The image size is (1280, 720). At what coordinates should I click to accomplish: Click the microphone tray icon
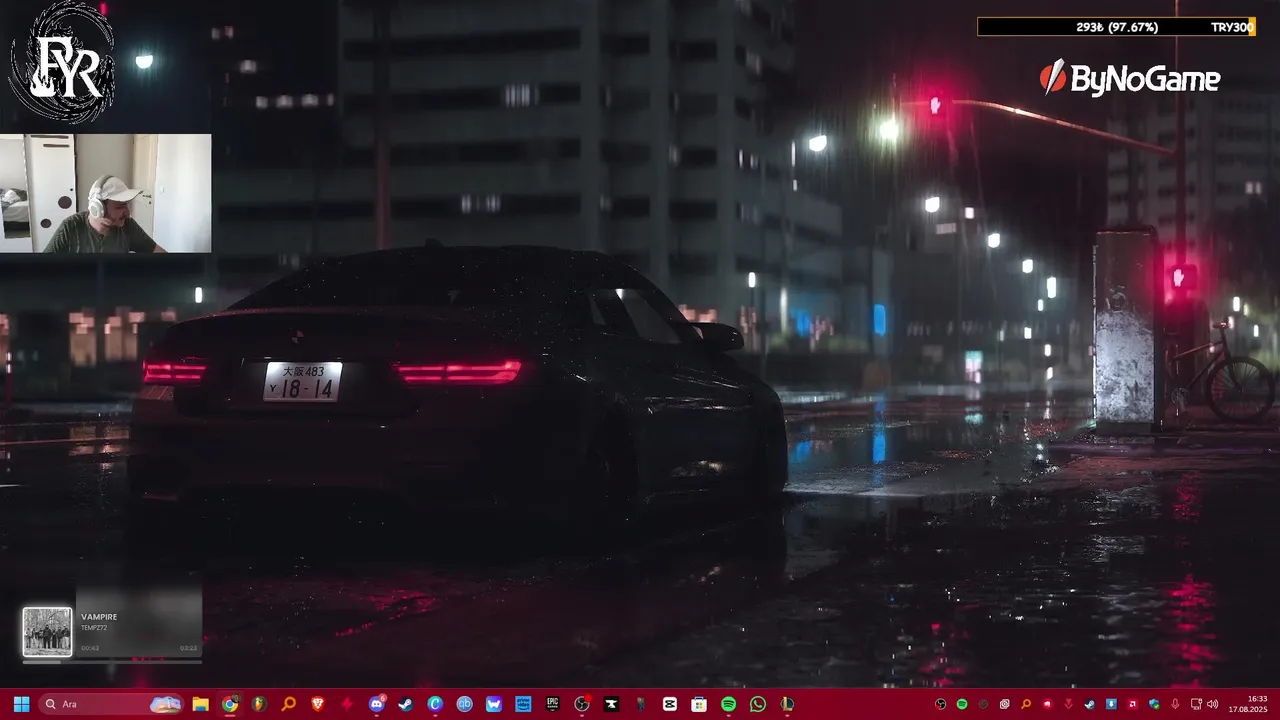tap(1175, 704)
